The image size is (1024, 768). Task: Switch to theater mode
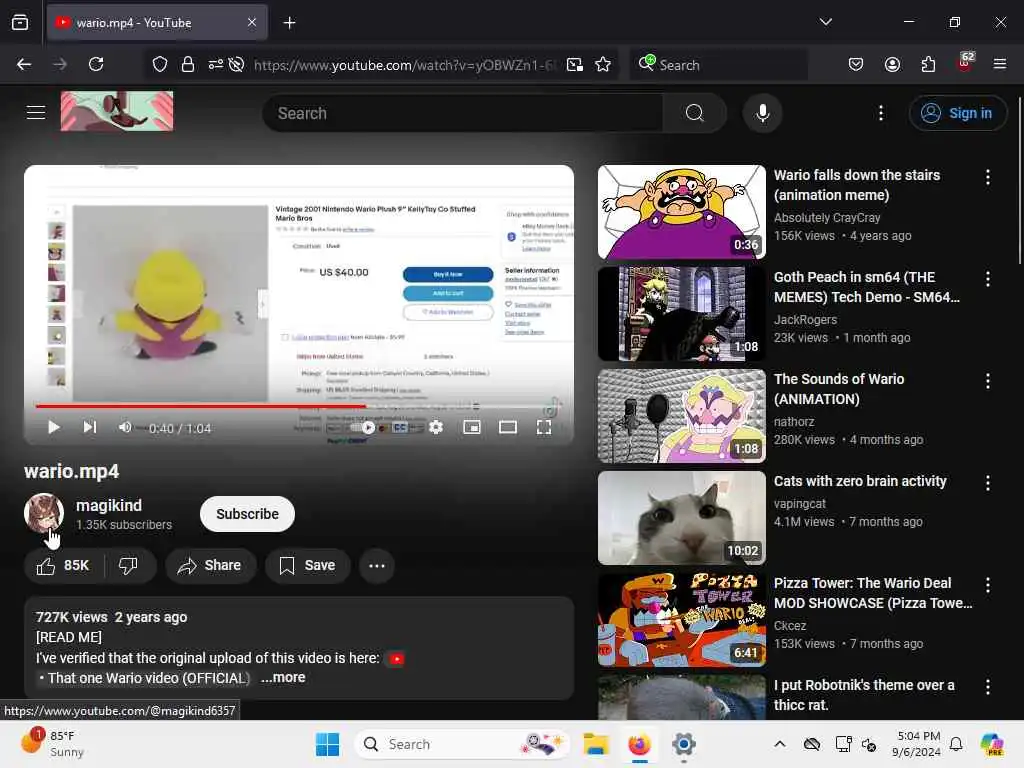(x=507, y=428)
